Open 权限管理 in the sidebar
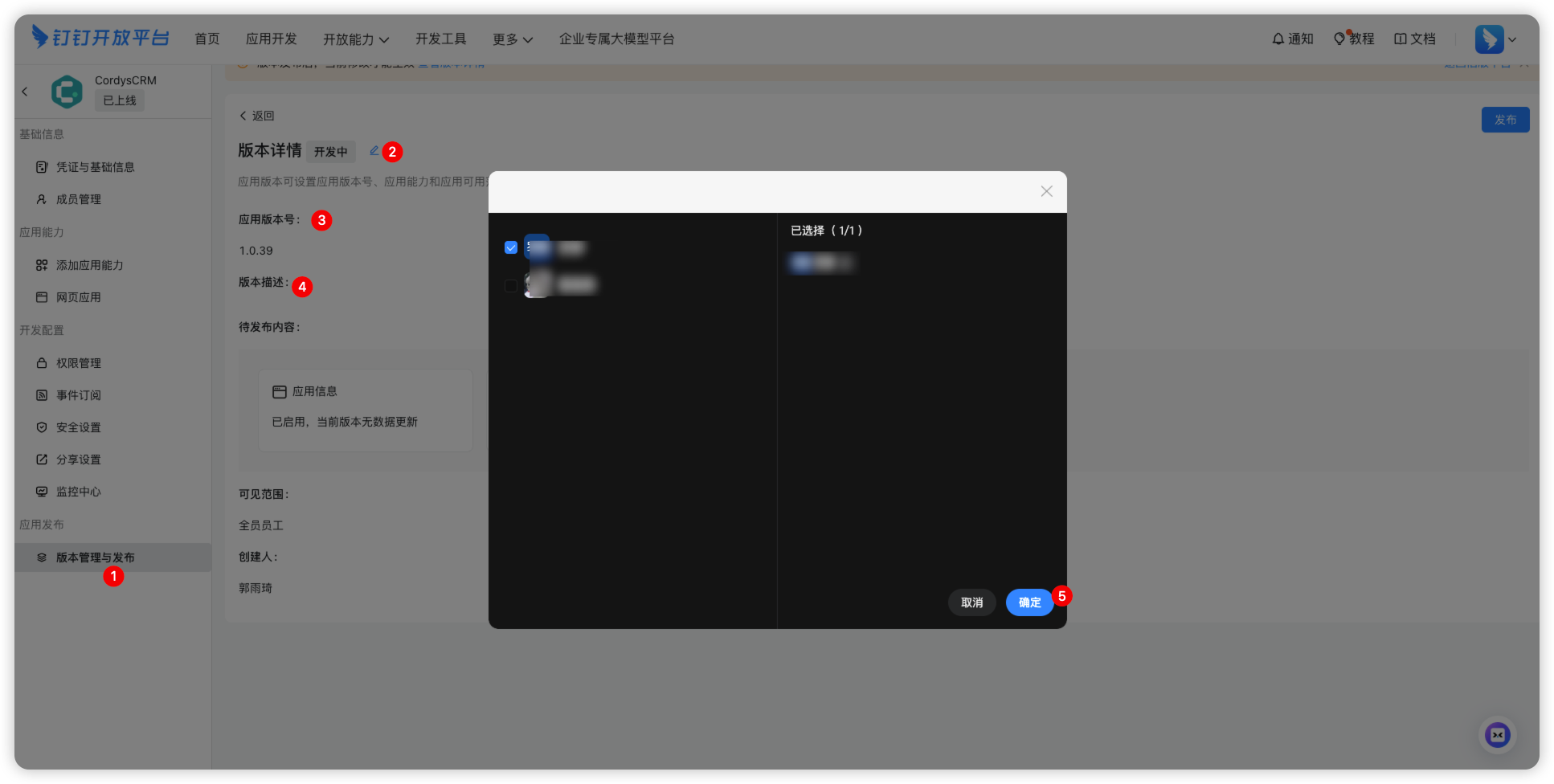 [78, 363]
